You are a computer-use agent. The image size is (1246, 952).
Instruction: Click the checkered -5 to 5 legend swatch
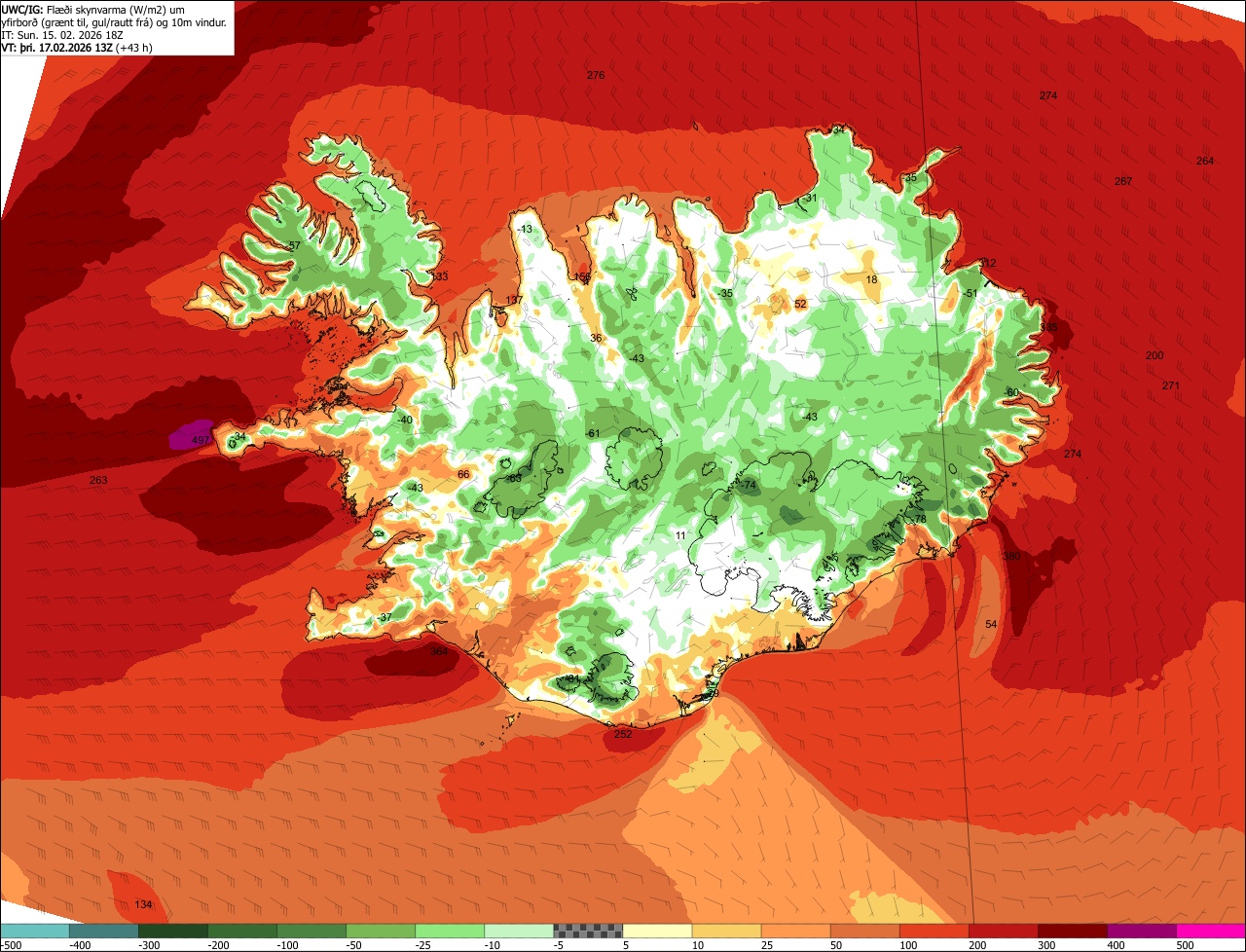588,931
